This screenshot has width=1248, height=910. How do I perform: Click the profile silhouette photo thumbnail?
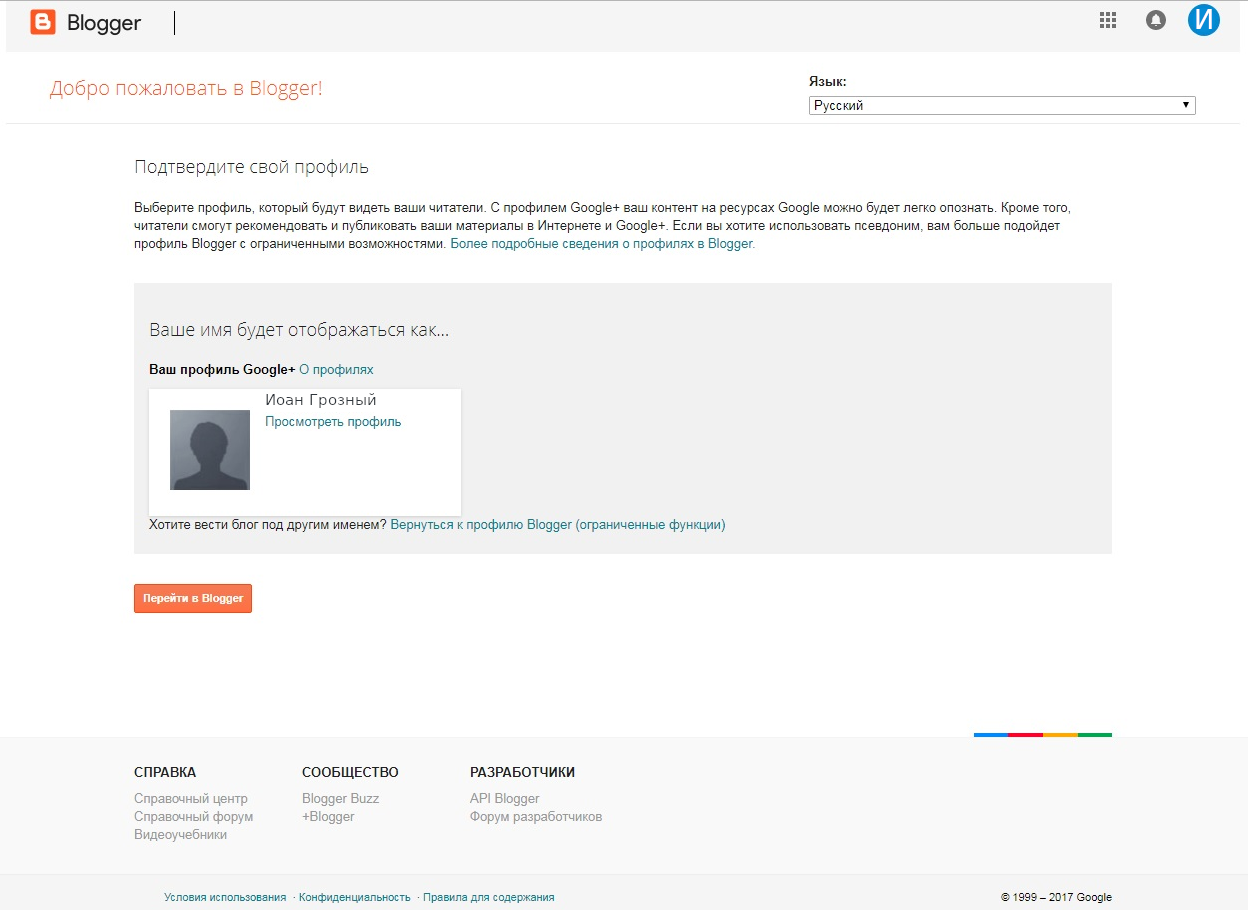point(210,450)
